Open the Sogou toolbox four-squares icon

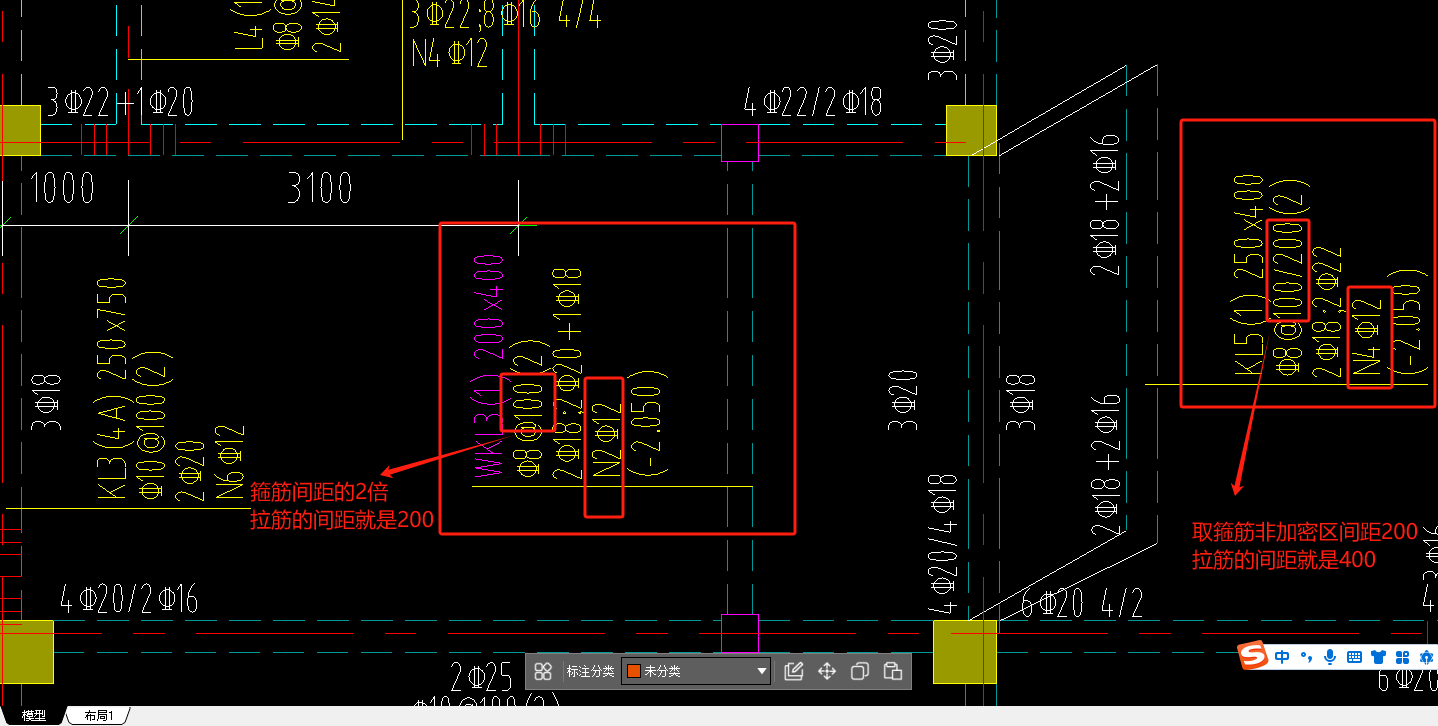(1403, 657)
